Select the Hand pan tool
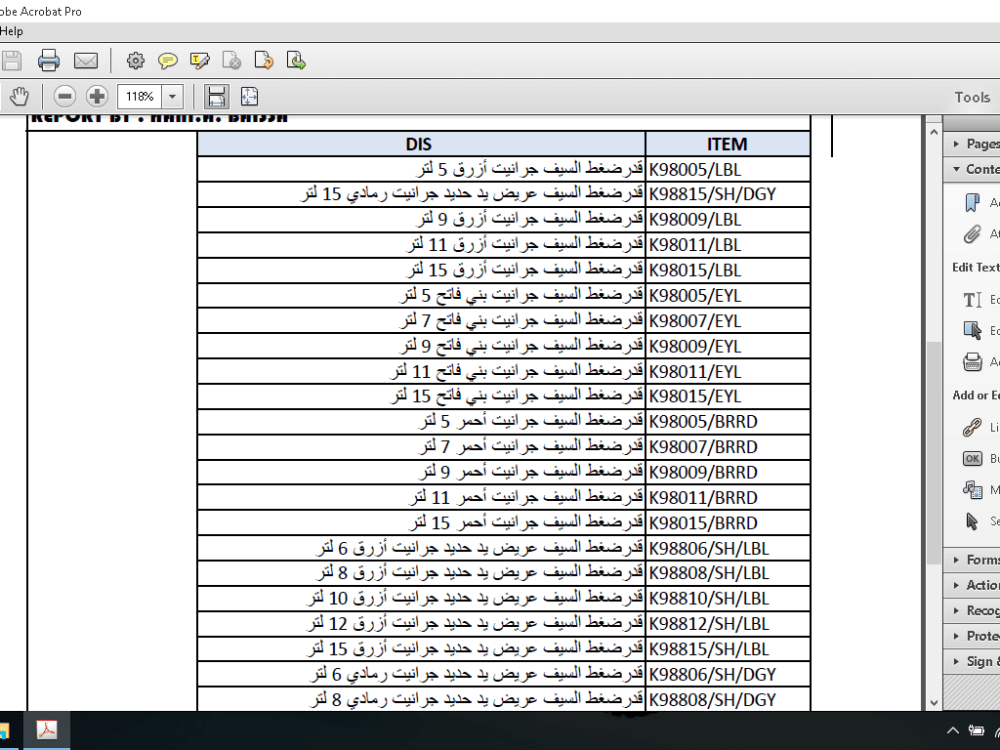 (x=19, y=97)
